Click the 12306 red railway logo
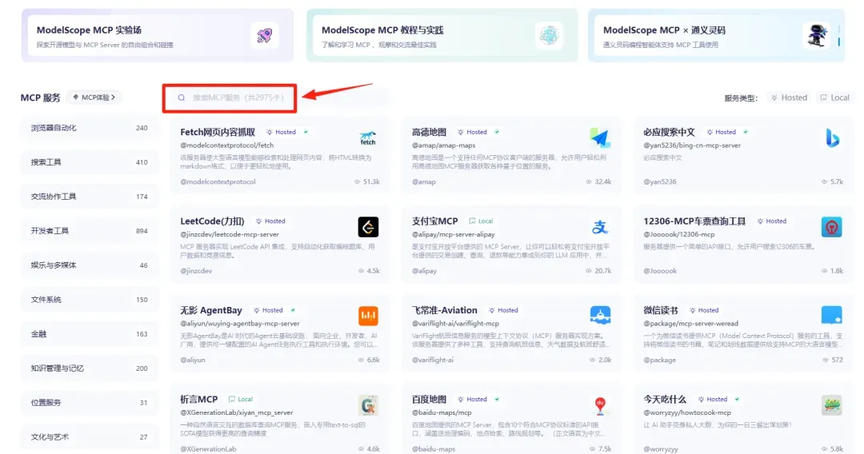The width and height of the screenshot is (864, 454). pyautogui.click(x=831, y=227)
